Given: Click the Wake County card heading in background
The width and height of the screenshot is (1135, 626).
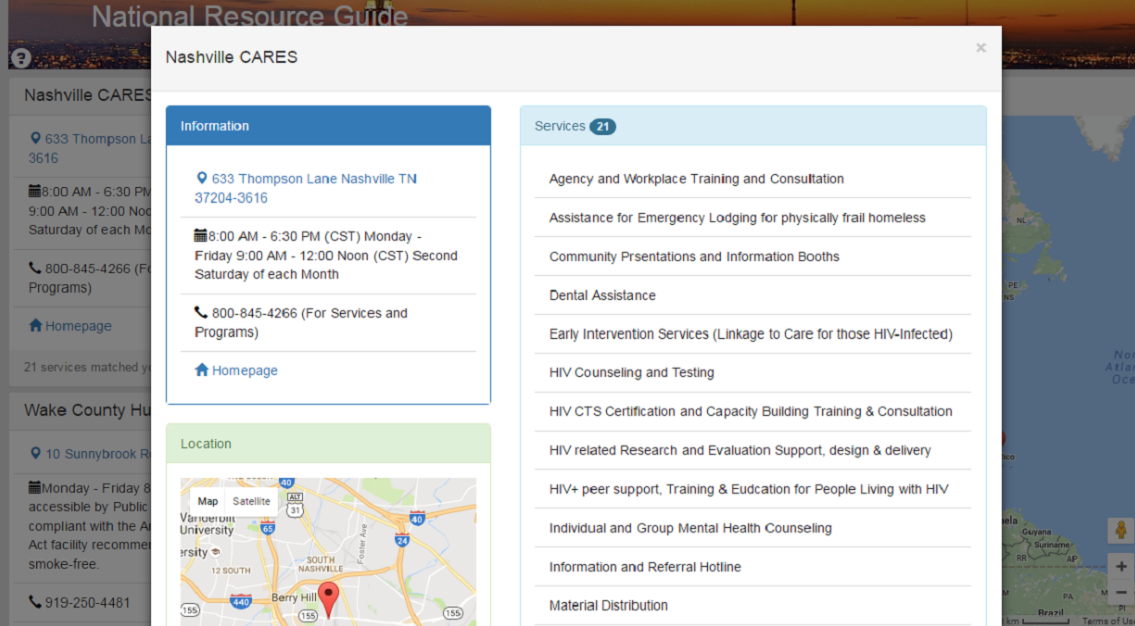Looking at the screenshot, I should [x=87, y=410].
